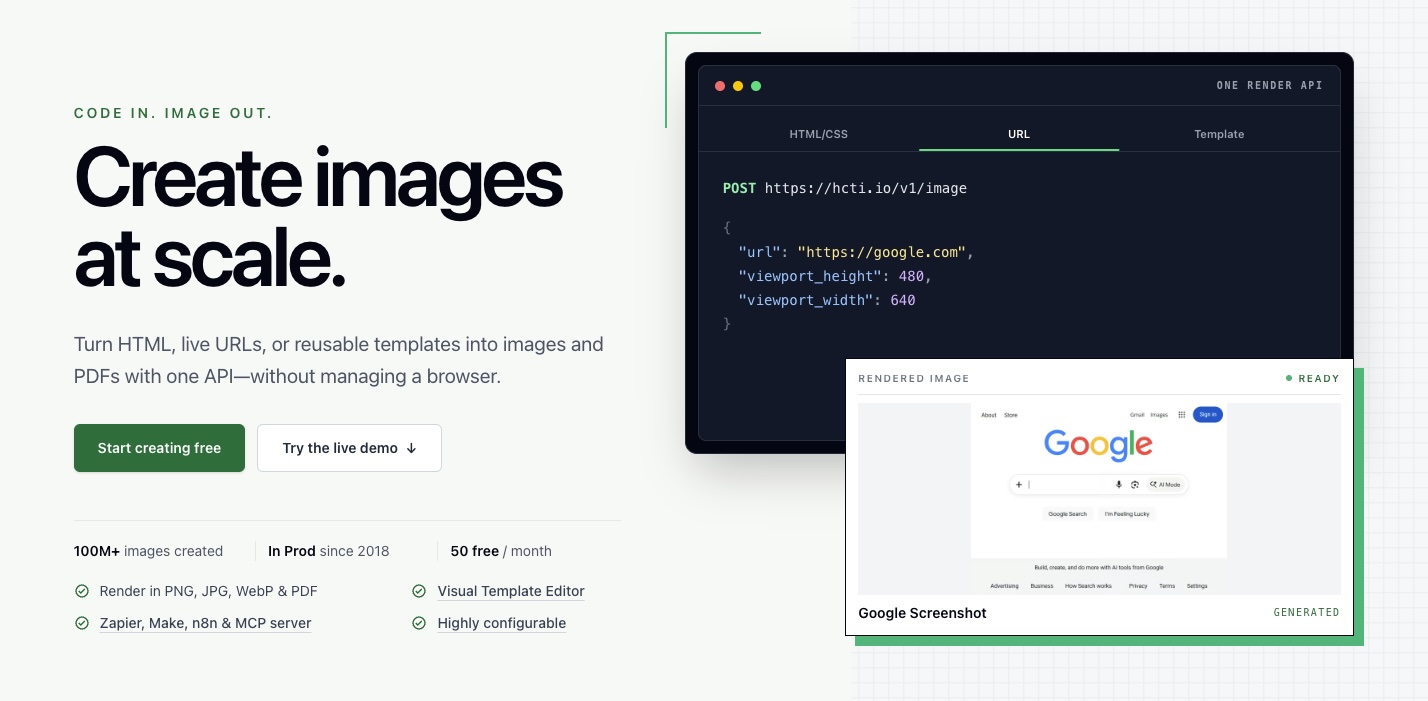
Task: Click Google apps grid icon in screenshot
Action: pos(1182,414)
